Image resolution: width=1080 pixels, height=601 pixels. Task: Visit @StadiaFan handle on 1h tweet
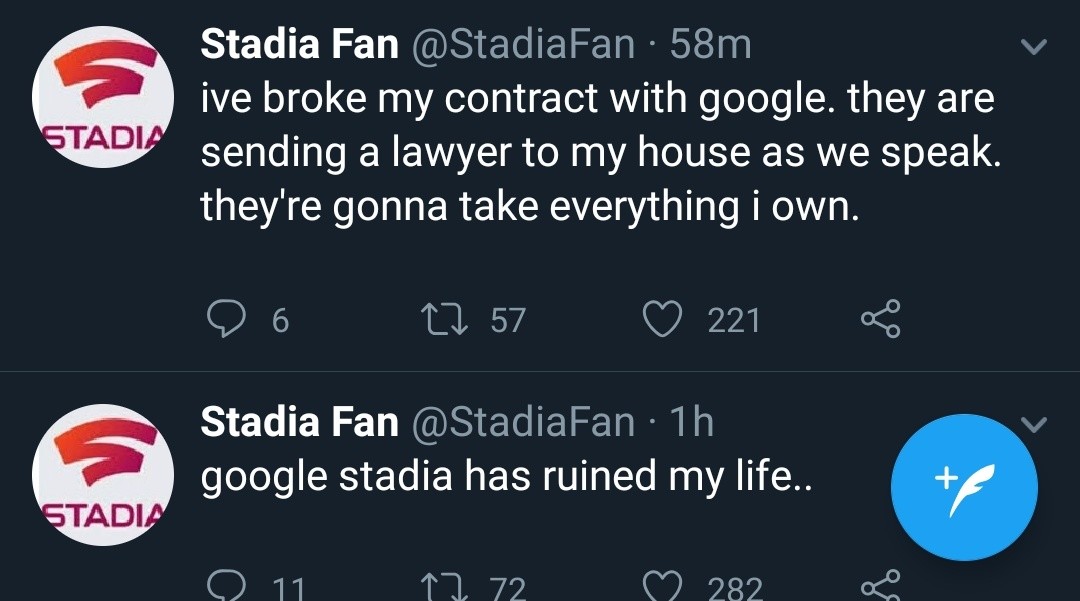pos(523,422)
